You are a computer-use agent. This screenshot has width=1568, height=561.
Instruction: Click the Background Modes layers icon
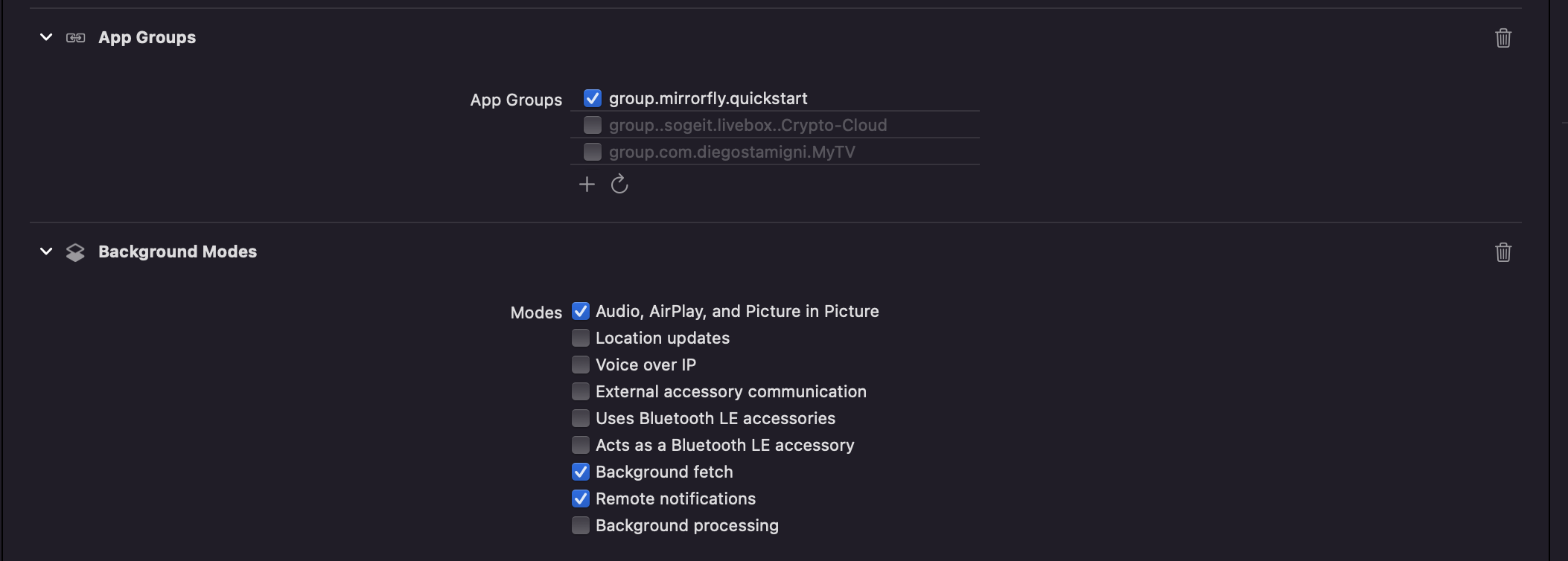coord(75,252)
